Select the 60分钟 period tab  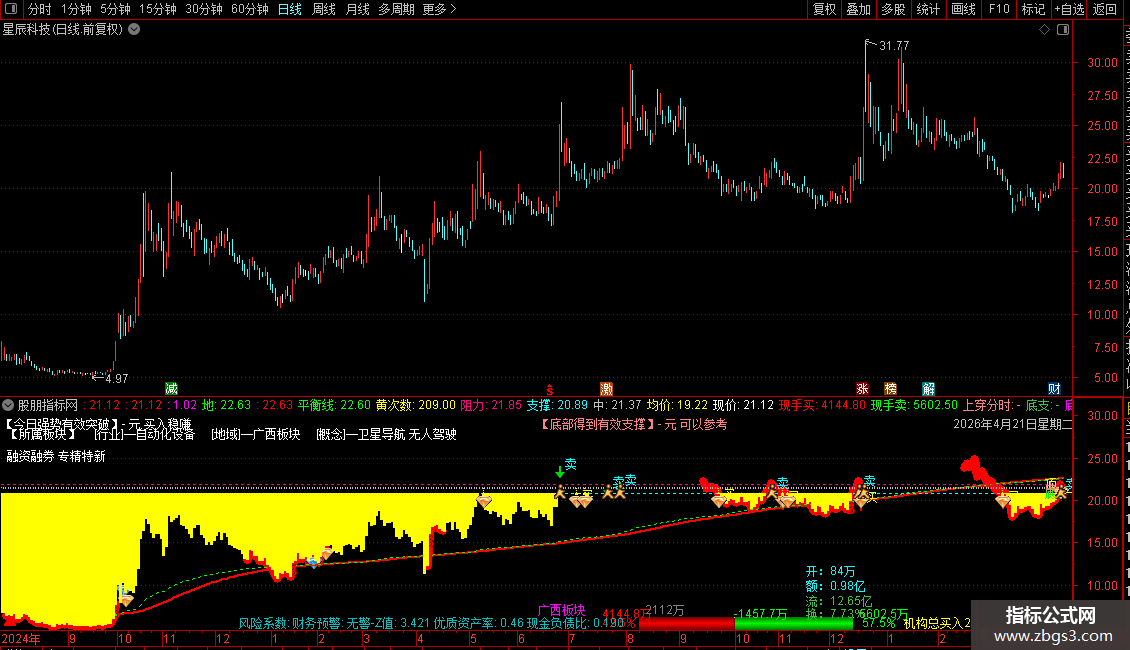(x=249, y=9)
